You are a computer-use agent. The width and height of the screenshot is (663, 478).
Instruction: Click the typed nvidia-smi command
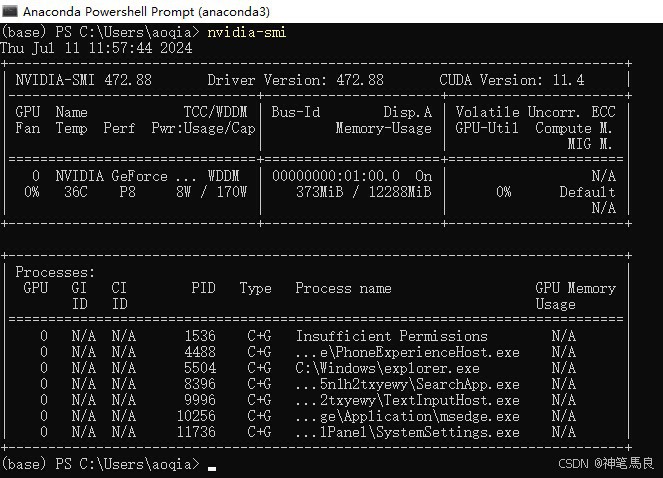click(x=247, y=32)
